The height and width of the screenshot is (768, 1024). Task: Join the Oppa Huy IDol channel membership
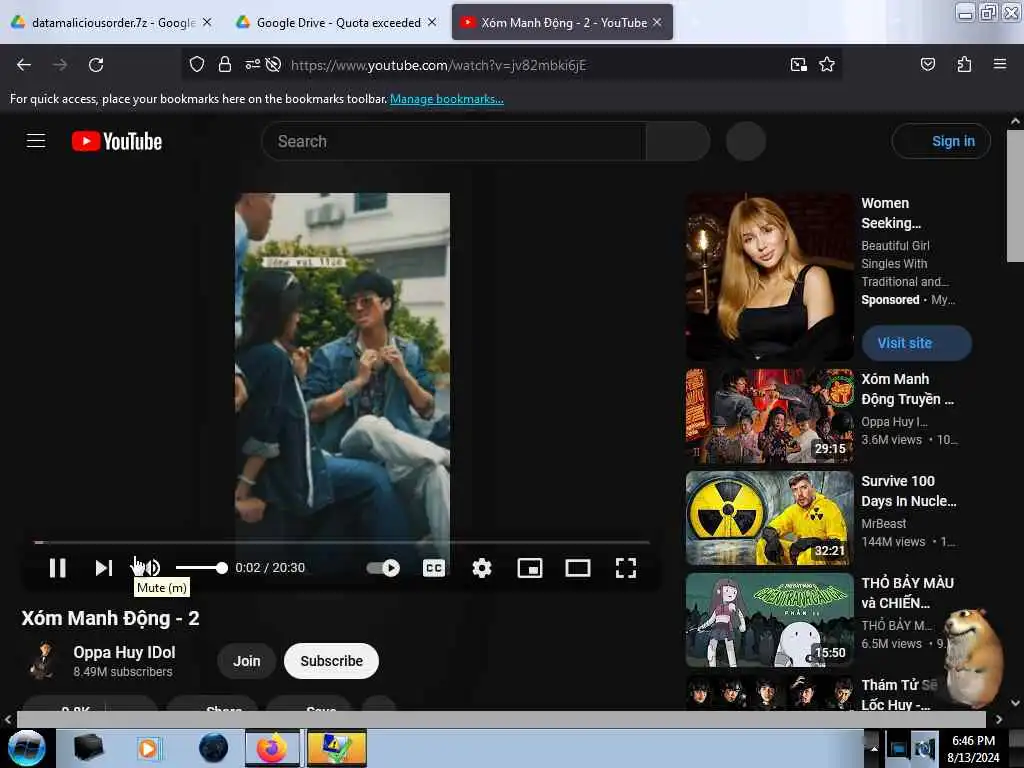(x=247, y=661)
